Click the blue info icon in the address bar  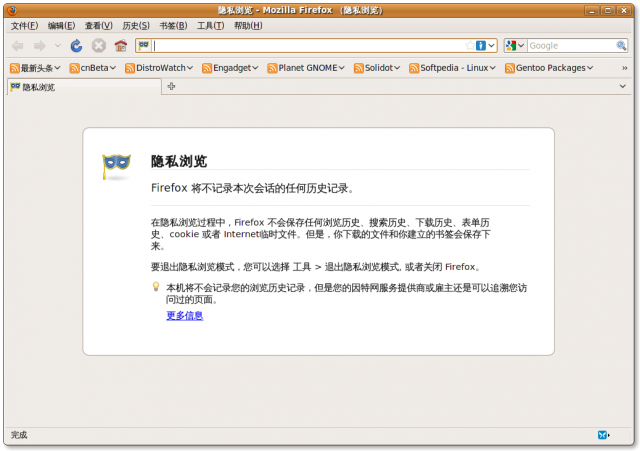tap(481, 46)
